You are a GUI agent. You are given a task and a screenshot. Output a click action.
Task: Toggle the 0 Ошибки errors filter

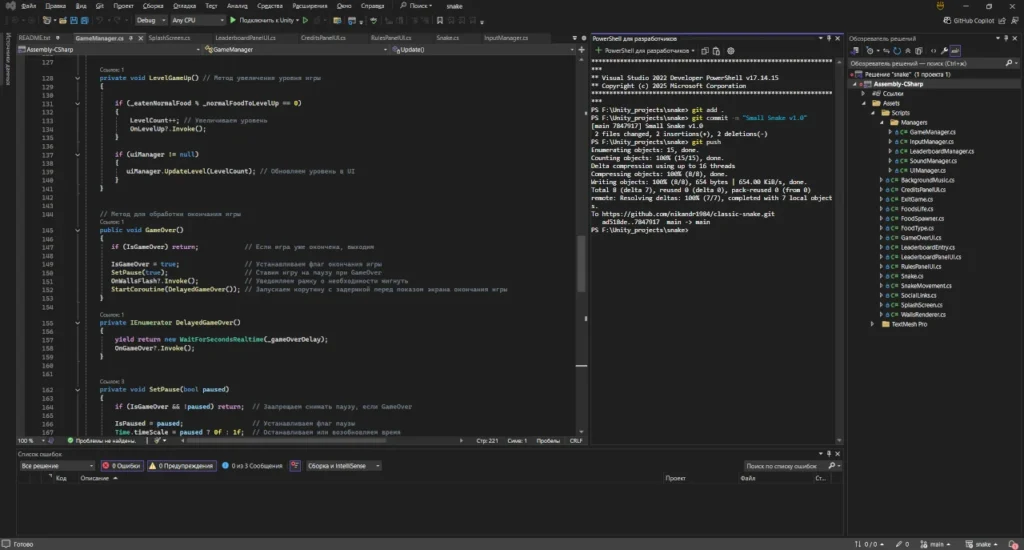(x=121, y=466)
